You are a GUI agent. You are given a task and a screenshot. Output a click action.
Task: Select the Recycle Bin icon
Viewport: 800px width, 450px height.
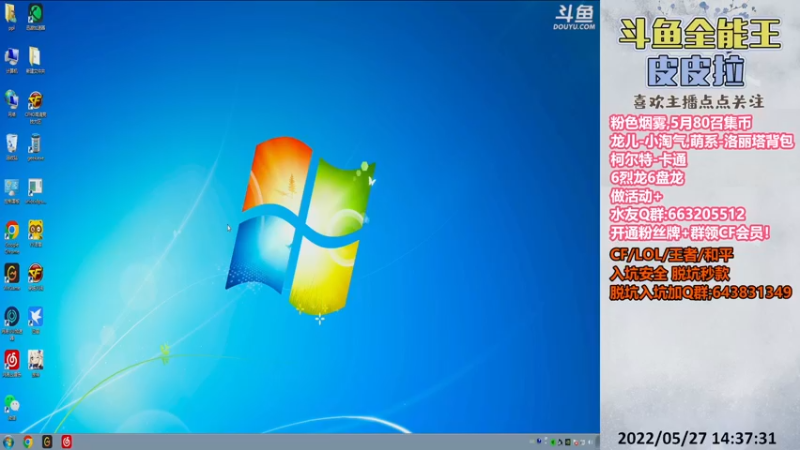[11, 147]
